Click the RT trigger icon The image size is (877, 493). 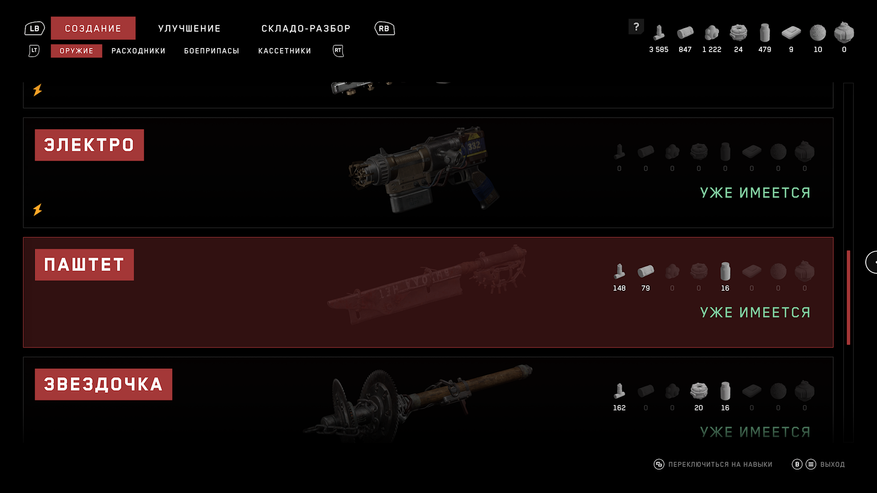[x=338, y=51]
